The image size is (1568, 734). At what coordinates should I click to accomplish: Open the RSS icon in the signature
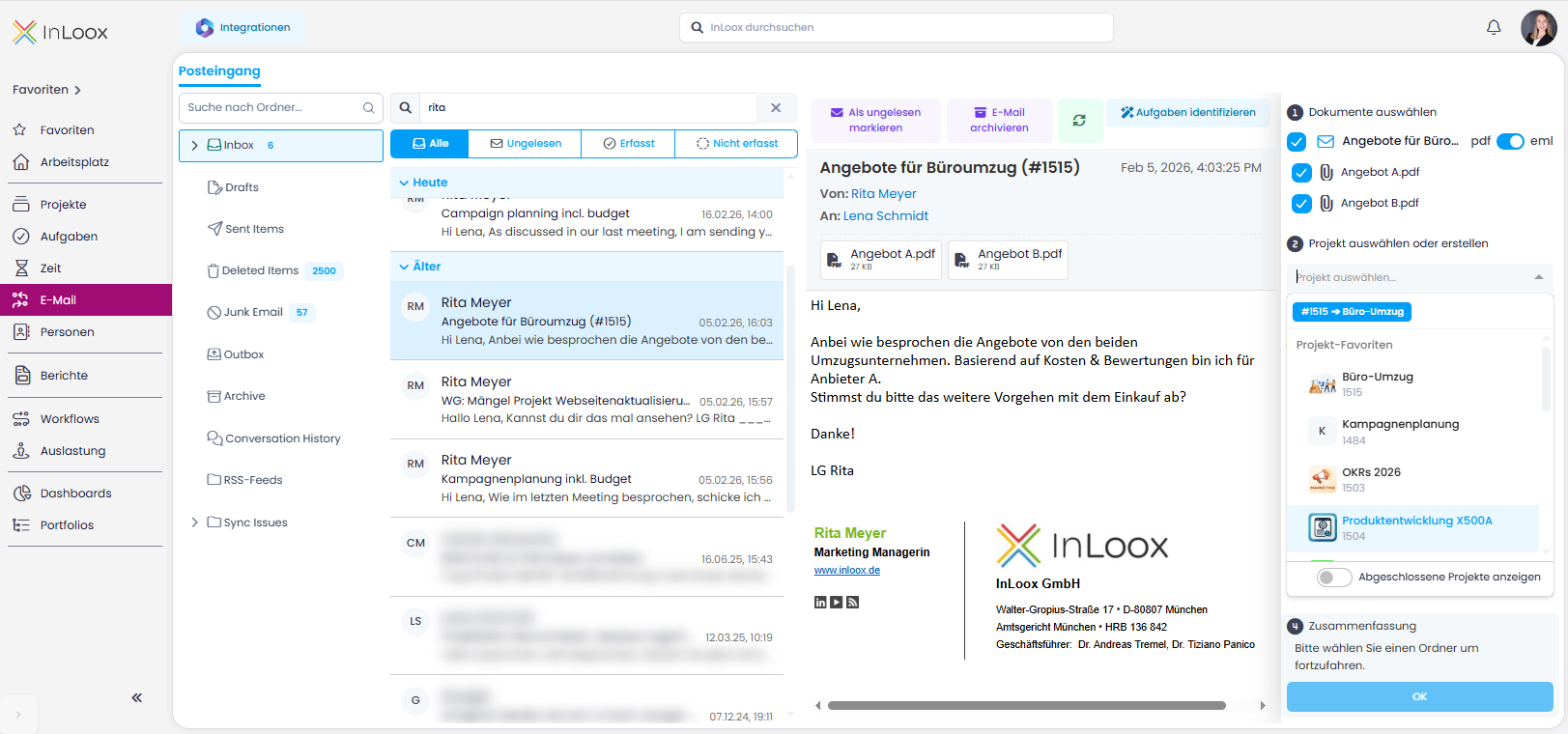[853, 603]
